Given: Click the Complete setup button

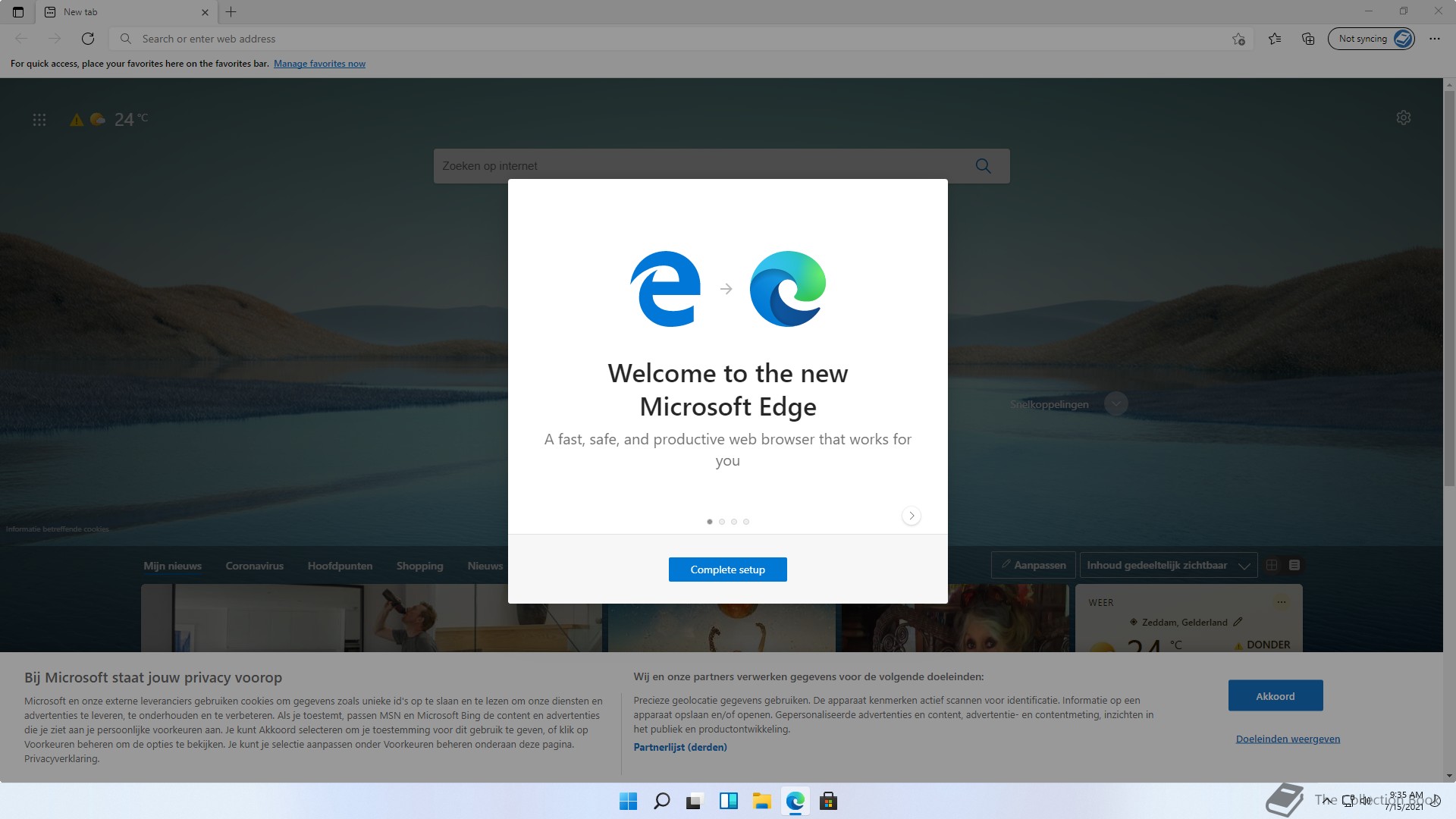Looking at the screenshot, I should (x=727, y=570).
